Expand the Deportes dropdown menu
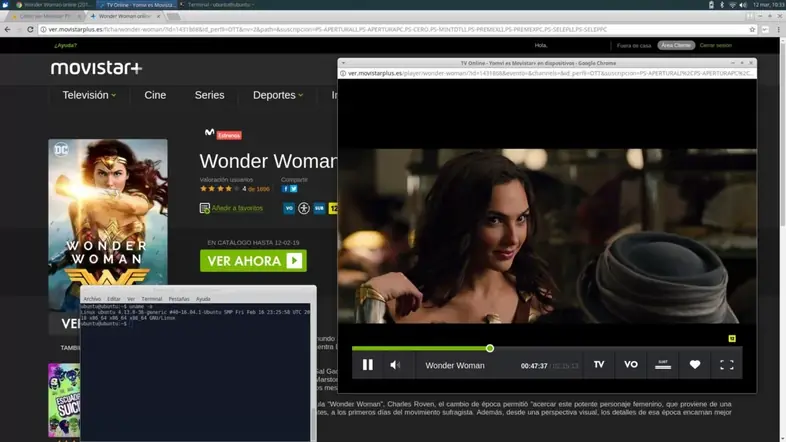The image size is (786, 442). point(278,95)
